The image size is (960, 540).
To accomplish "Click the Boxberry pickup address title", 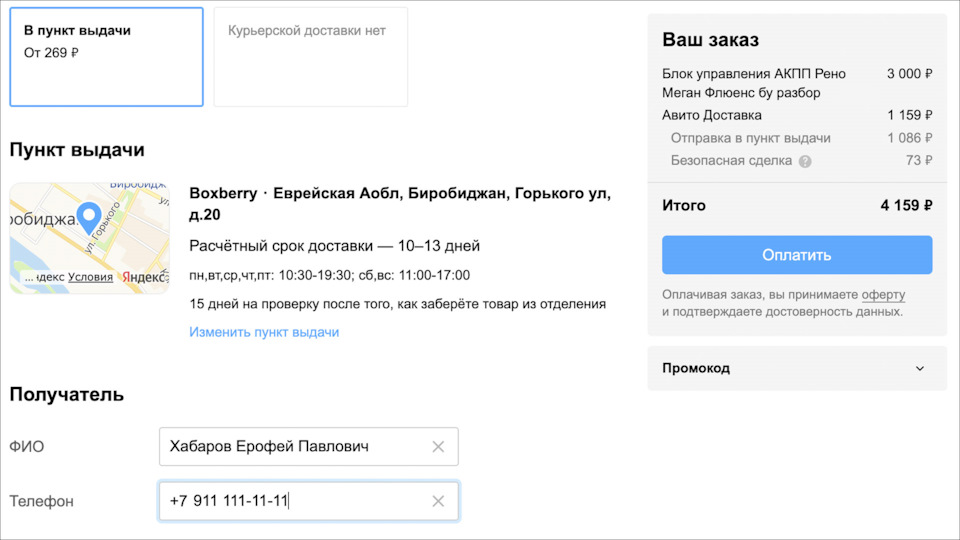I will point(400,203).
